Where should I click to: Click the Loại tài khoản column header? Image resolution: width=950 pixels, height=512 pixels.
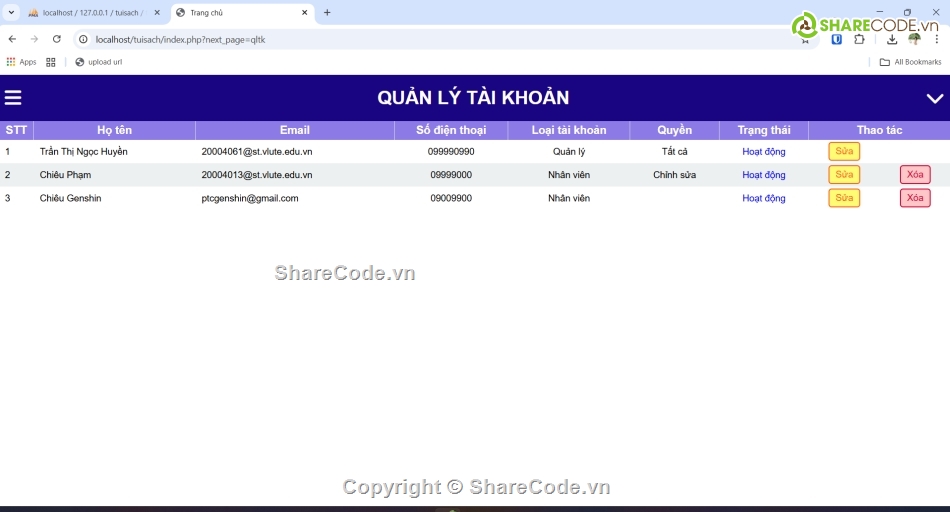click(569, 130)
